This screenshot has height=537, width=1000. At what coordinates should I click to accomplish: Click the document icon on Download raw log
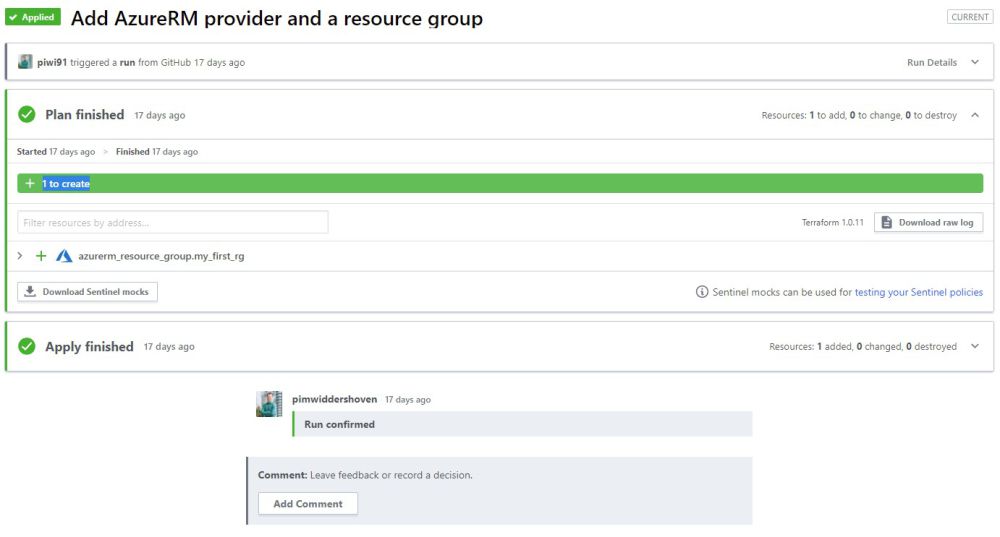tap(886, 222)
